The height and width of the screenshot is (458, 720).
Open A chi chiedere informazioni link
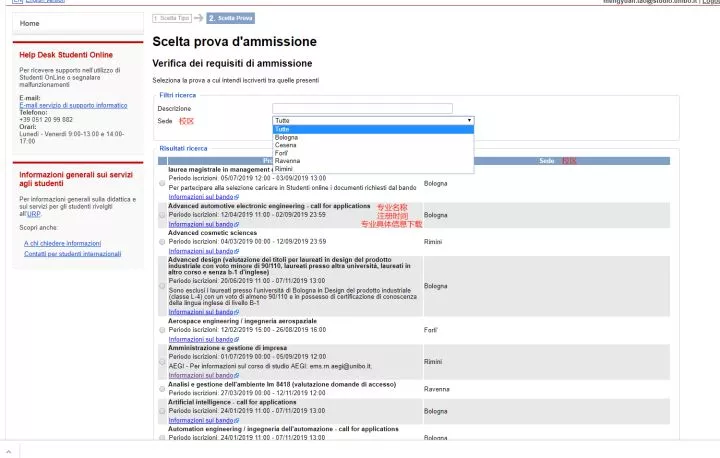[x=62, y=243]
